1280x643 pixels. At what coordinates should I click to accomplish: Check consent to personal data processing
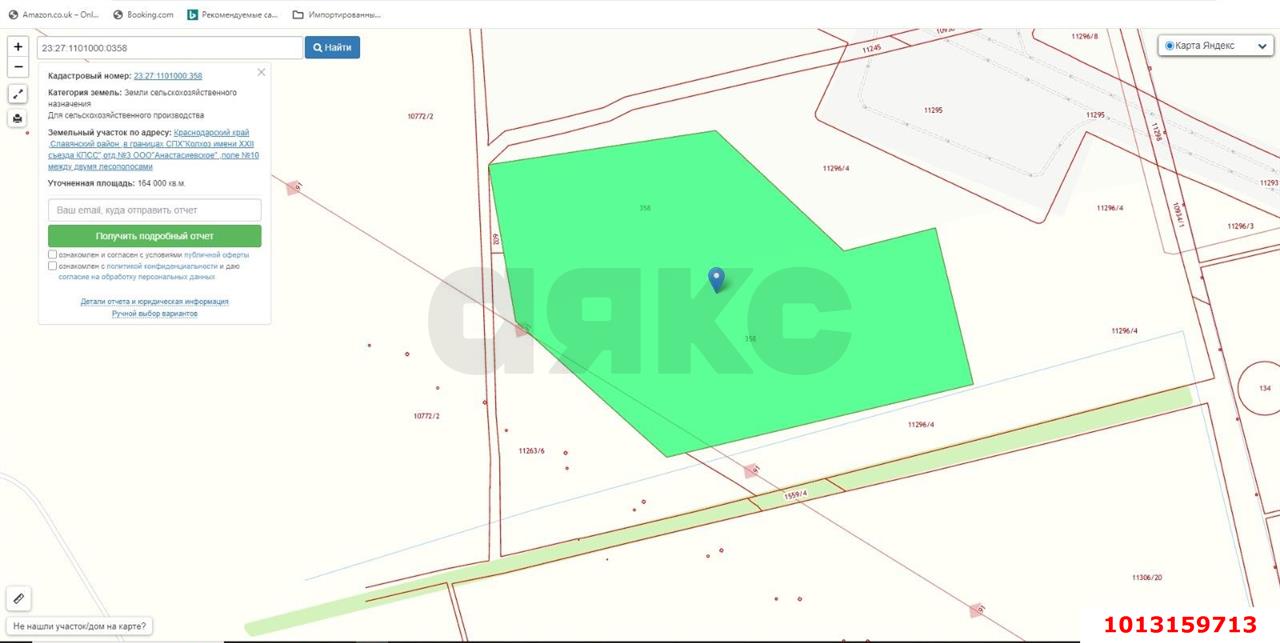point(52,266)
